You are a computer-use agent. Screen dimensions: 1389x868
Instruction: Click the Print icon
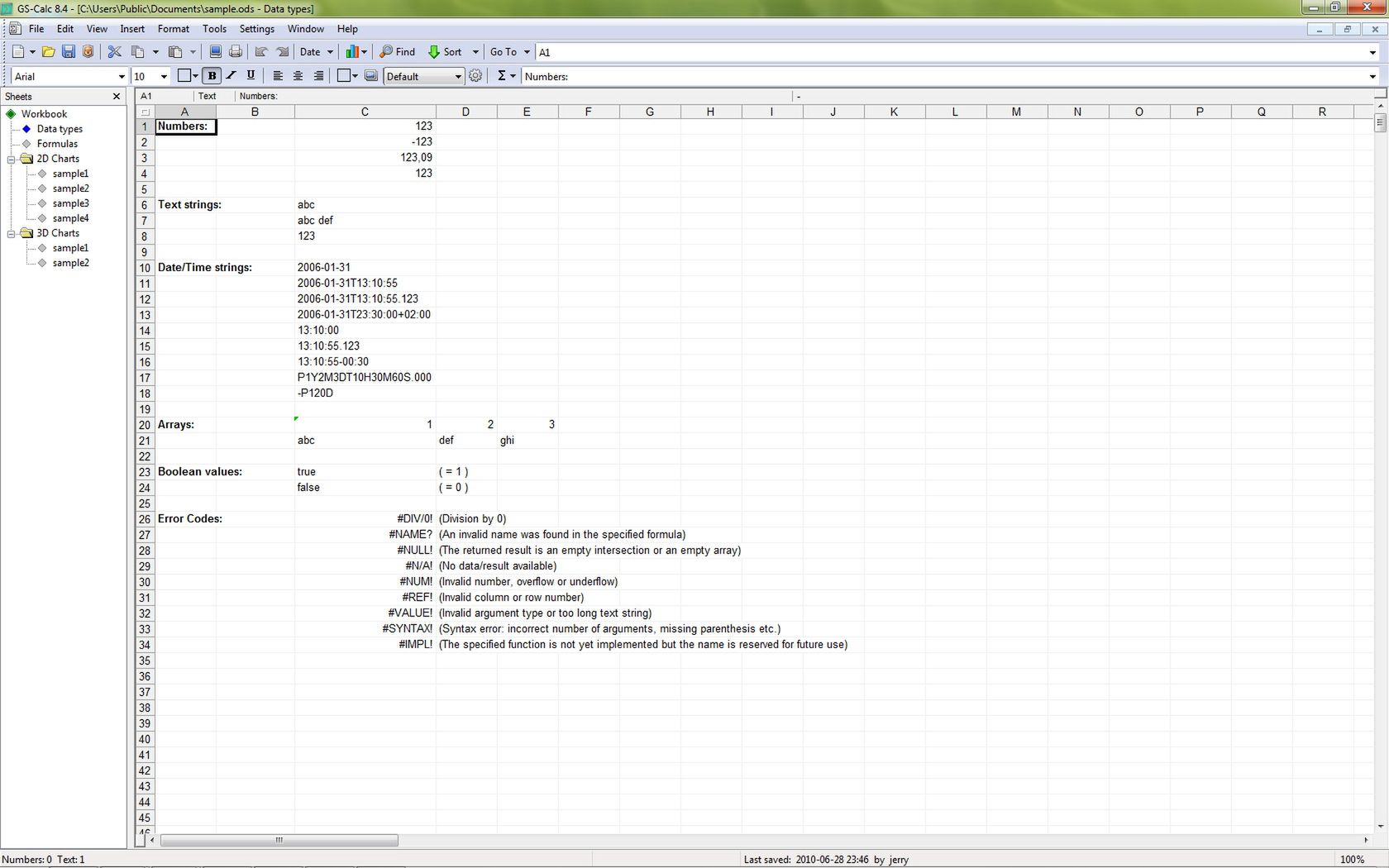click(236, 51)
